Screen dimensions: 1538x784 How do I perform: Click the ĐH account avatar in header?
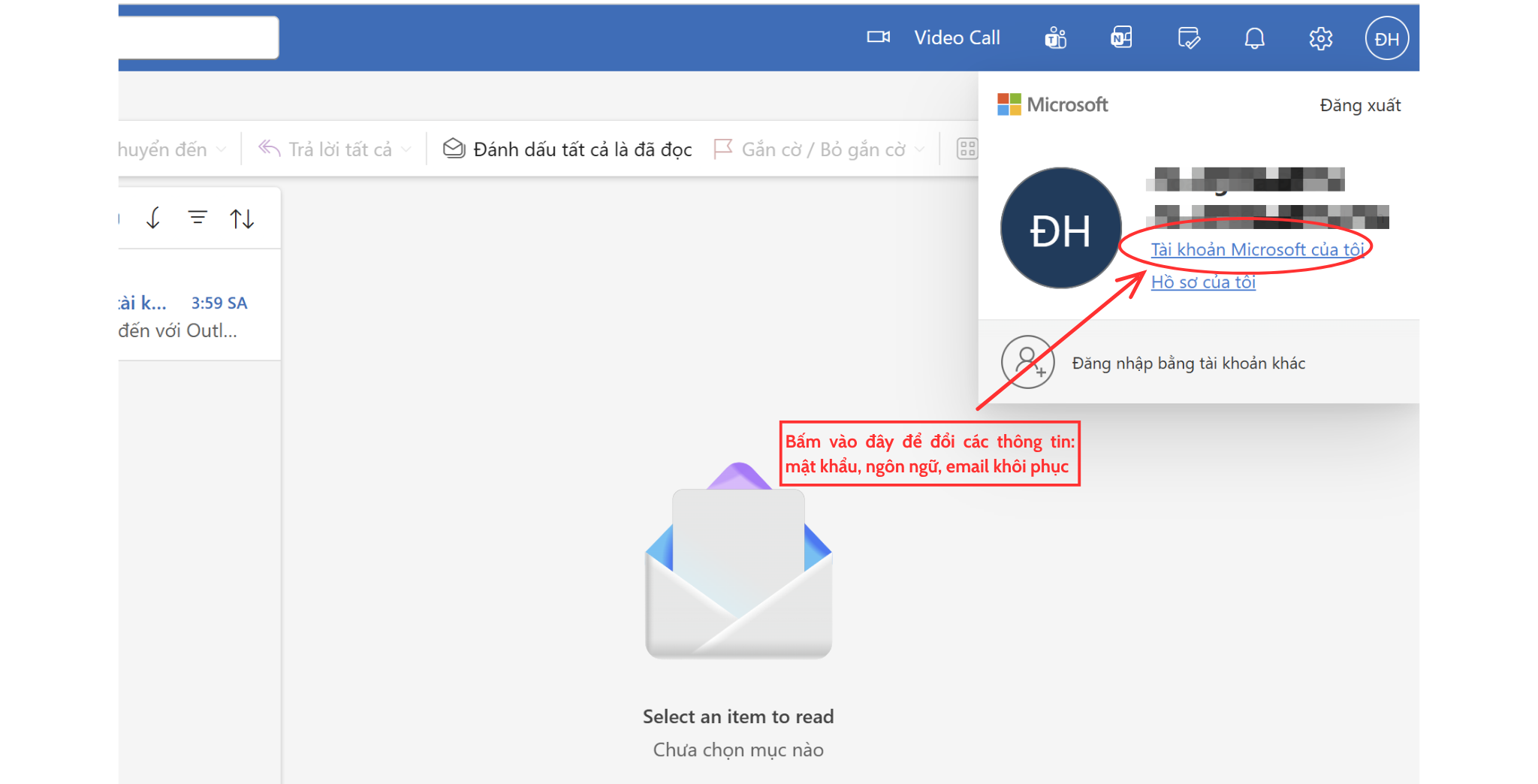[1386, 38]
